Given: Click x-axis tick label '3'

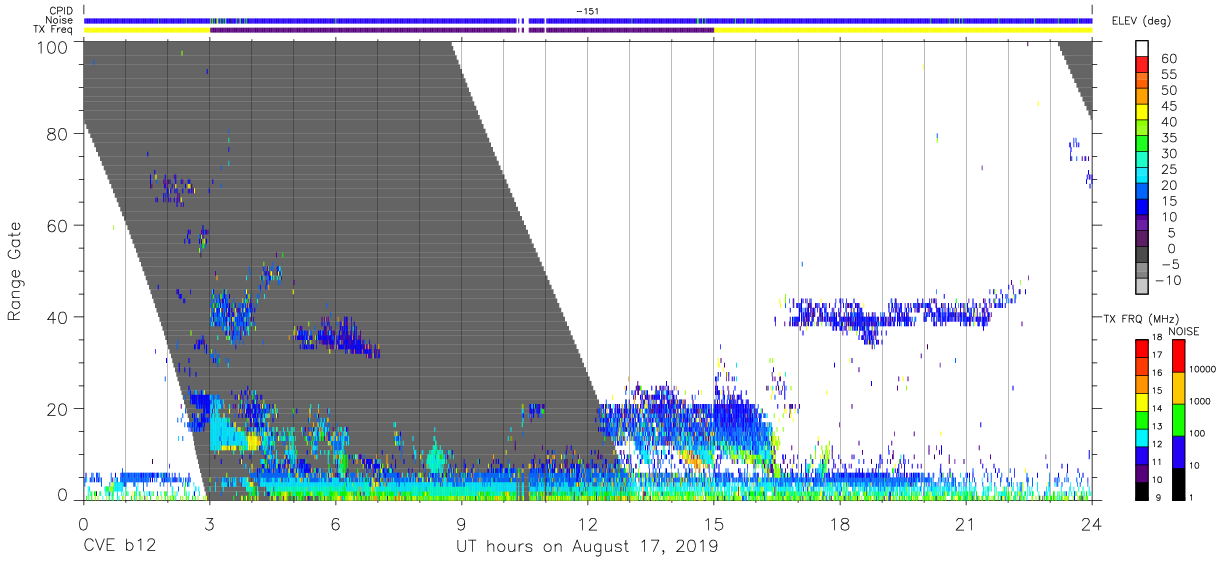Looking at the screenshot, I should pyautogui.click(x=208, y=524).
